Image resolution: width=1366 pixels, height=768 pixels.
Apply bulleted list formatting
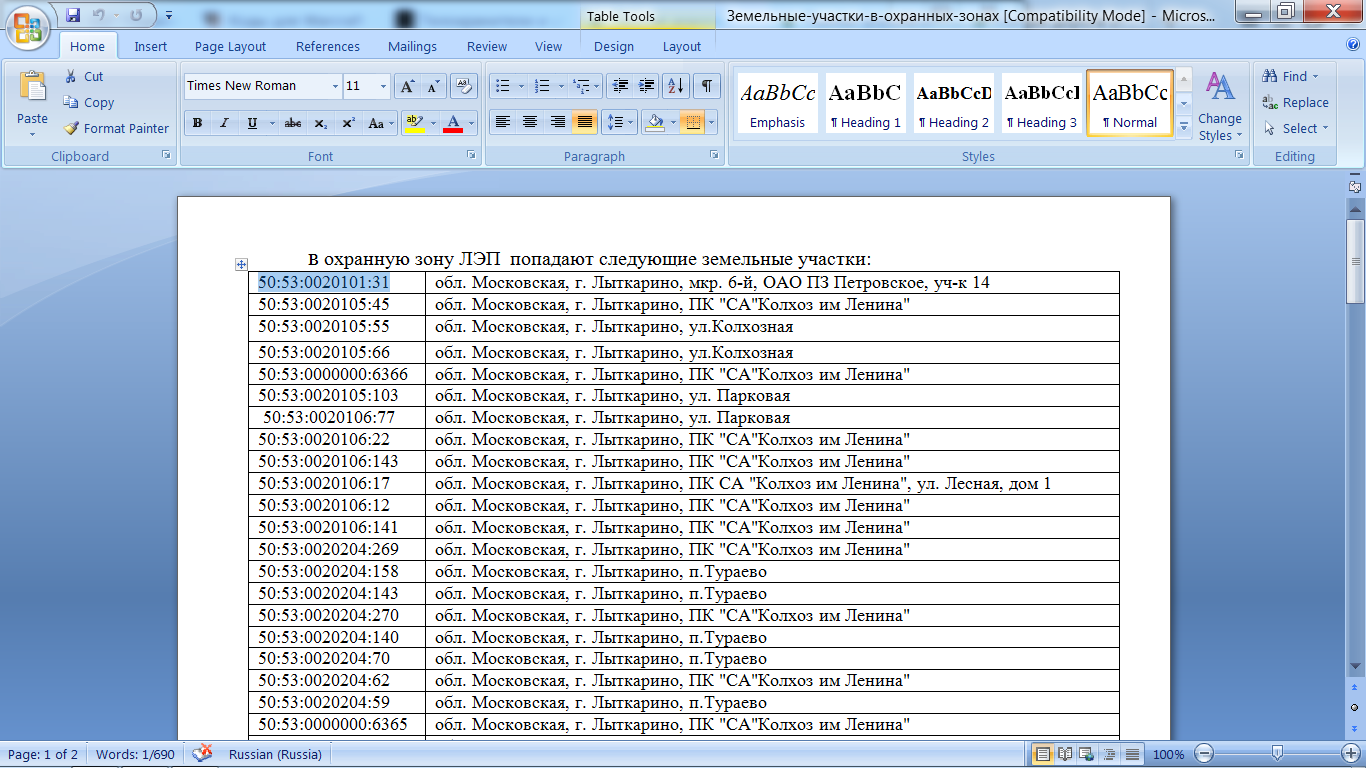(x=503, y=86)
